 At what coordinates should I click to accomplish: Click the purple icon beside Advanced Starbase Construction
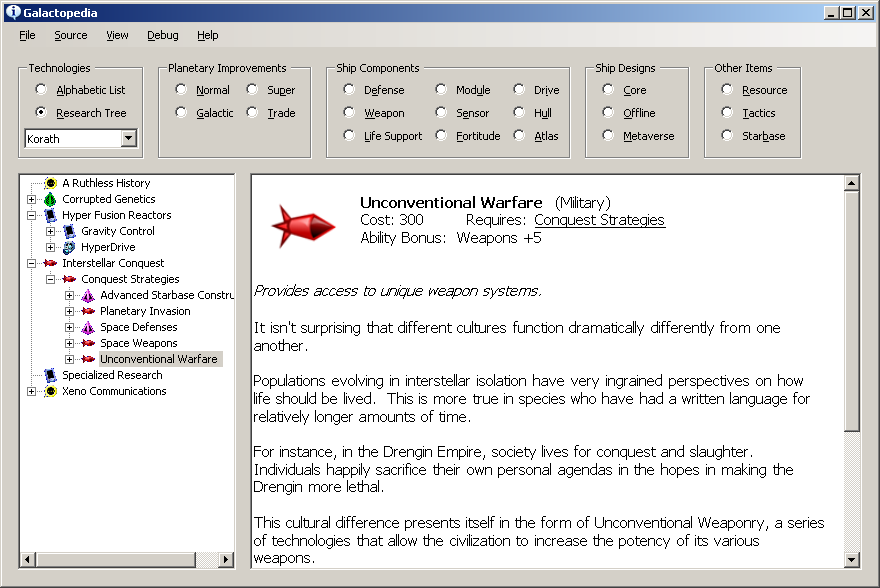point(88,295)
